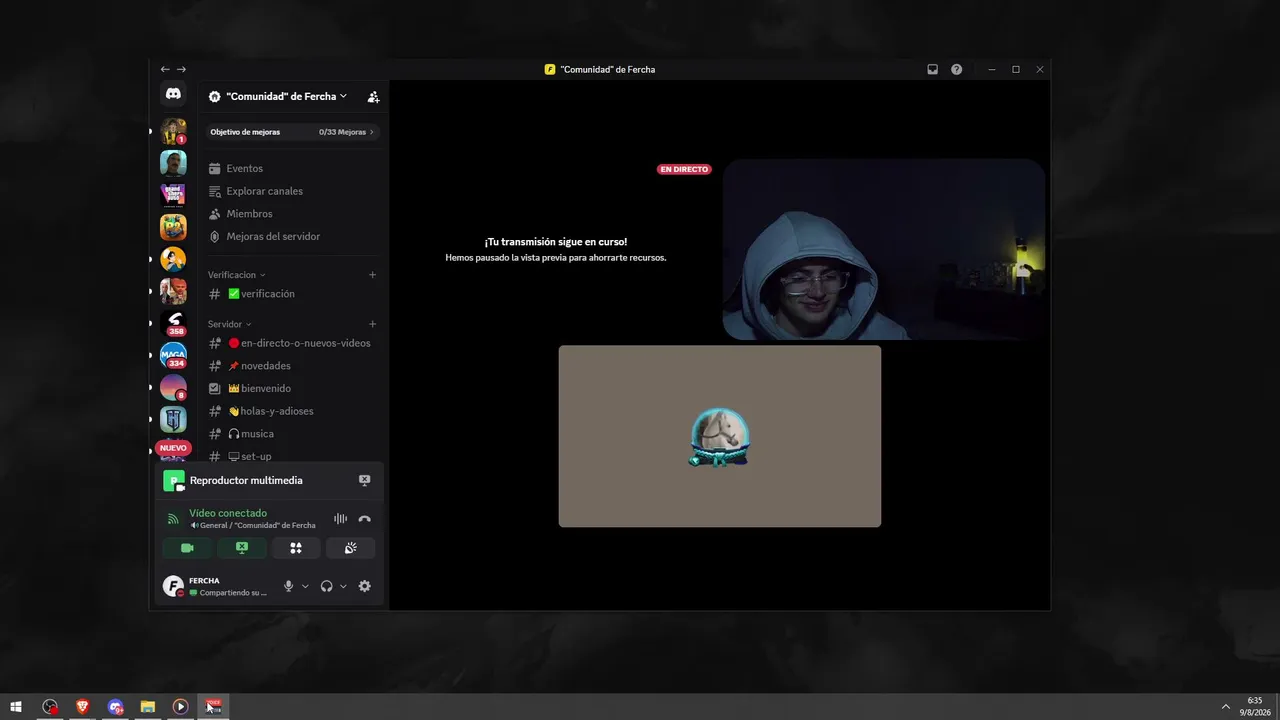The image size is (1280, 720).
Task: Toggle the camera off
Action: coord(187,548)
